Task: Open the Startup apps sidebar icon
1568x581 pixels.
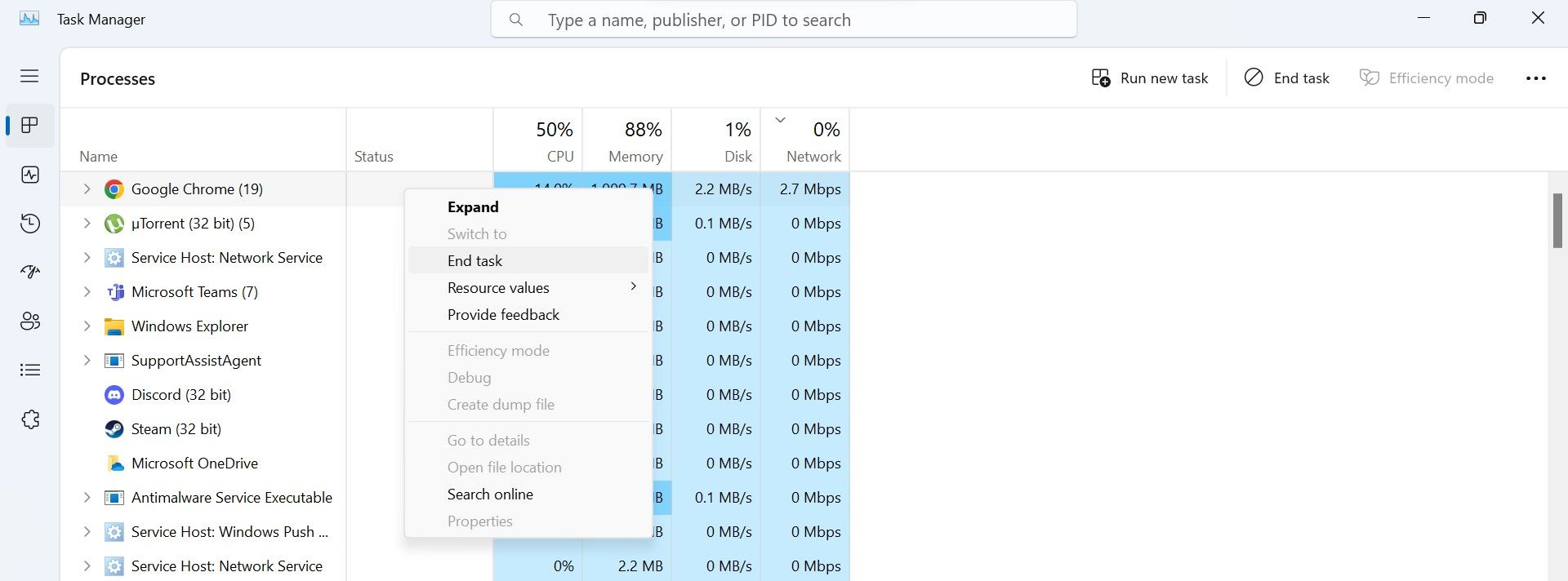Action: click(x=30, y=273)
